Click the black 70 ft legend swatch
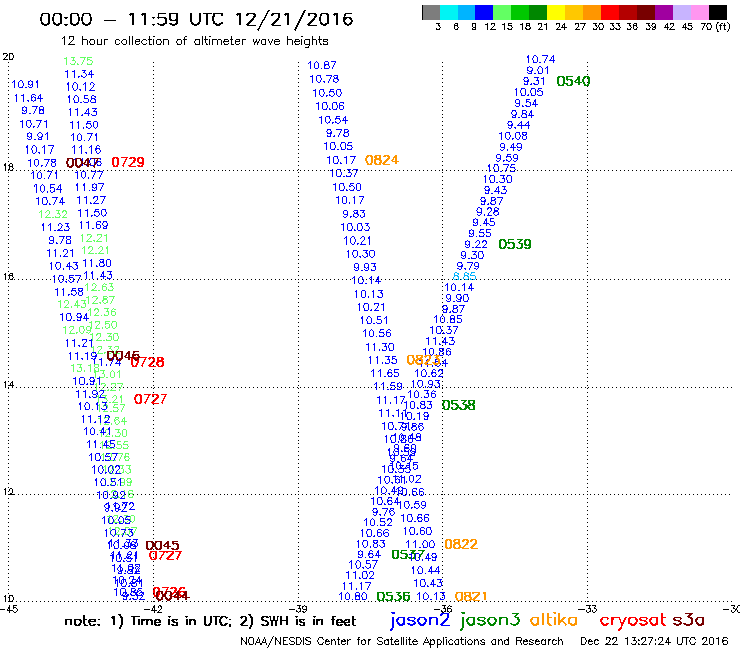This screenshot has width=740, height=650. [718, 12]
